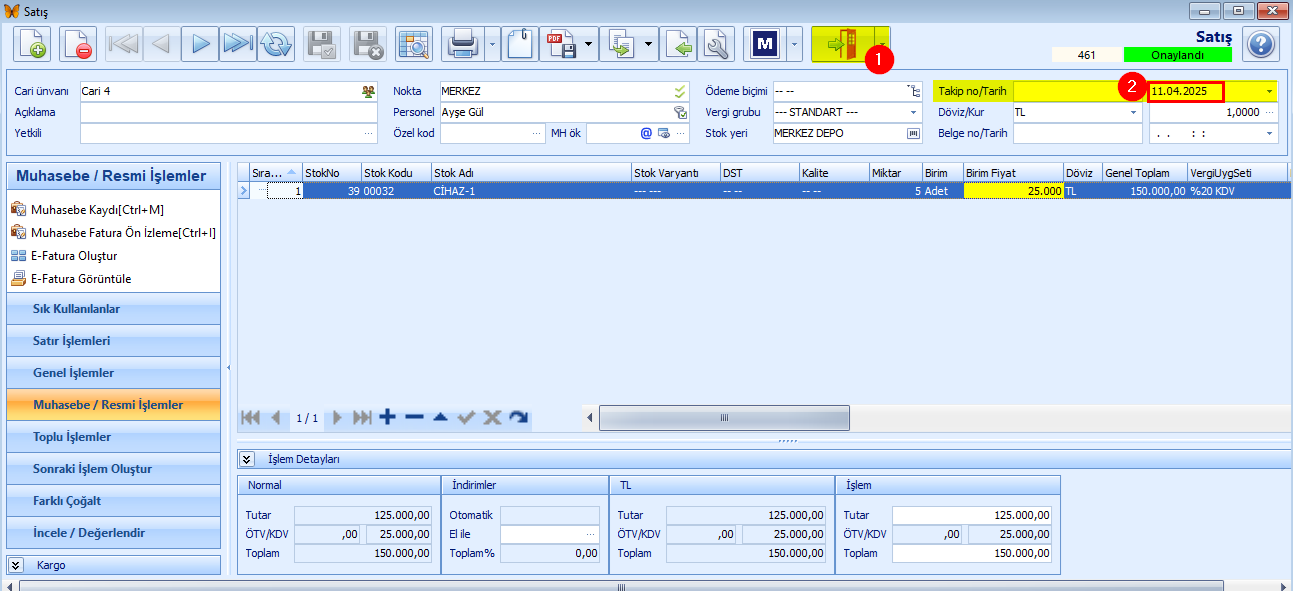1293x591 pixels.
Task: Open the Satır İşlemleri sidebar section
Action: click(x=113, y=341)
